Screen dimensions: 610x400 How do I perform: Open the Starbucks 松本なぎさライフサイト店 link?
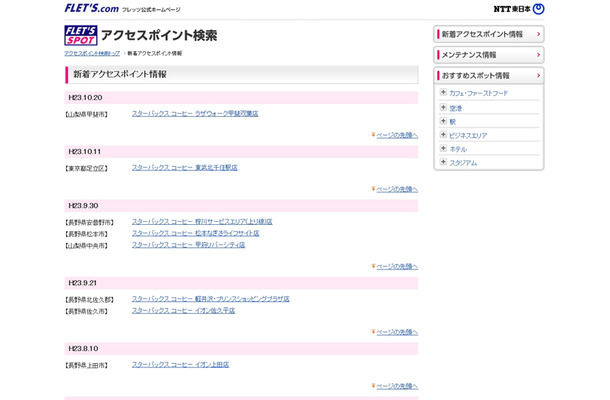tap(195, 233)
